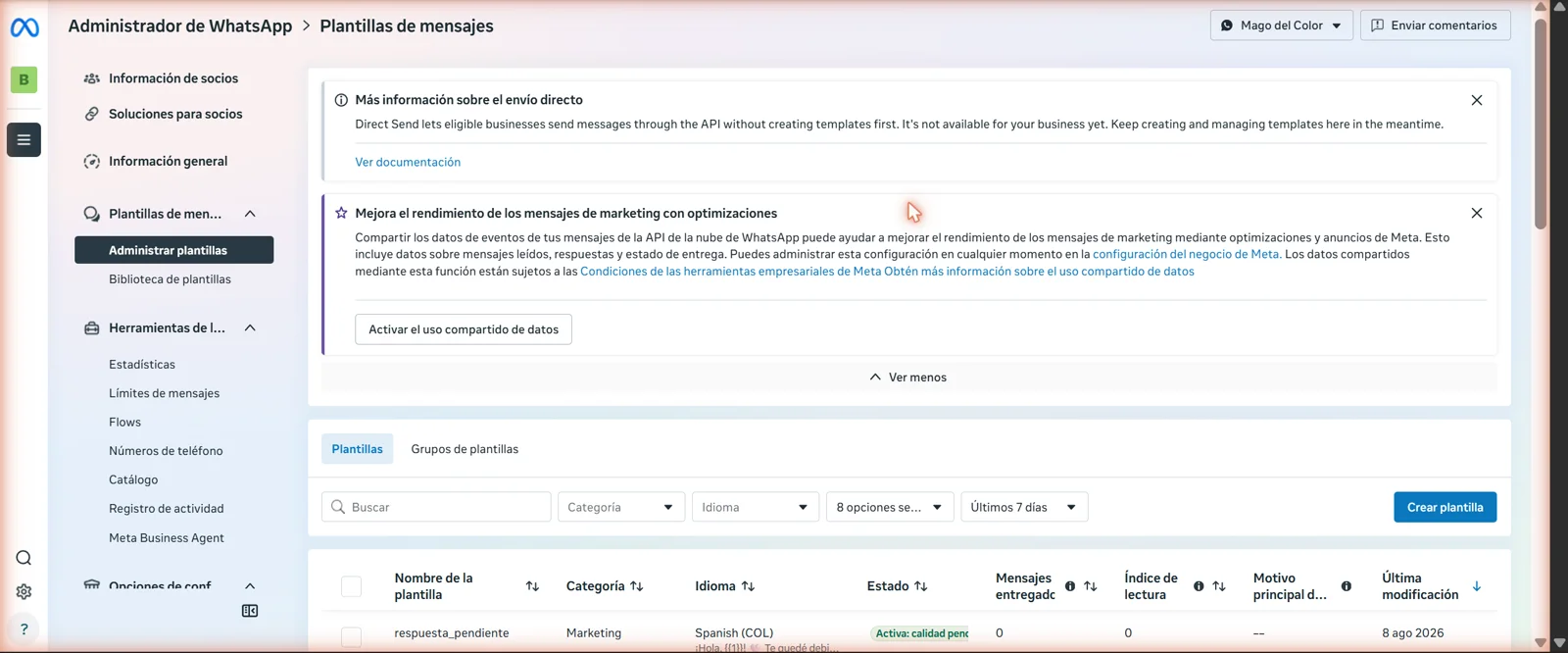The image size is (1568, 653).
Task: Close the envío directo info banner
Action: pyautogui.click(x=1477, y=100)
